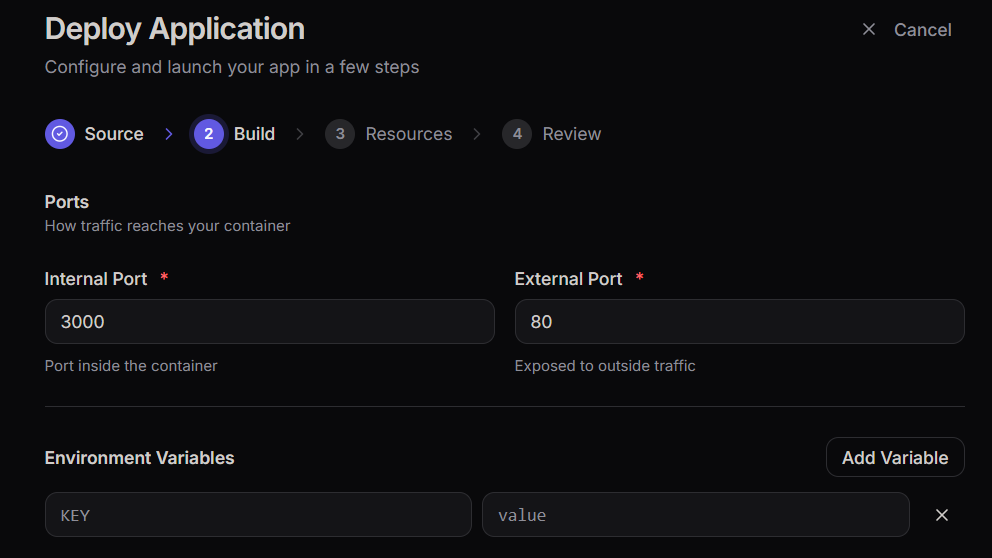Focus the Internal Port field showing 3000
Screen dimensions: 992x558
tap(269, 322)
